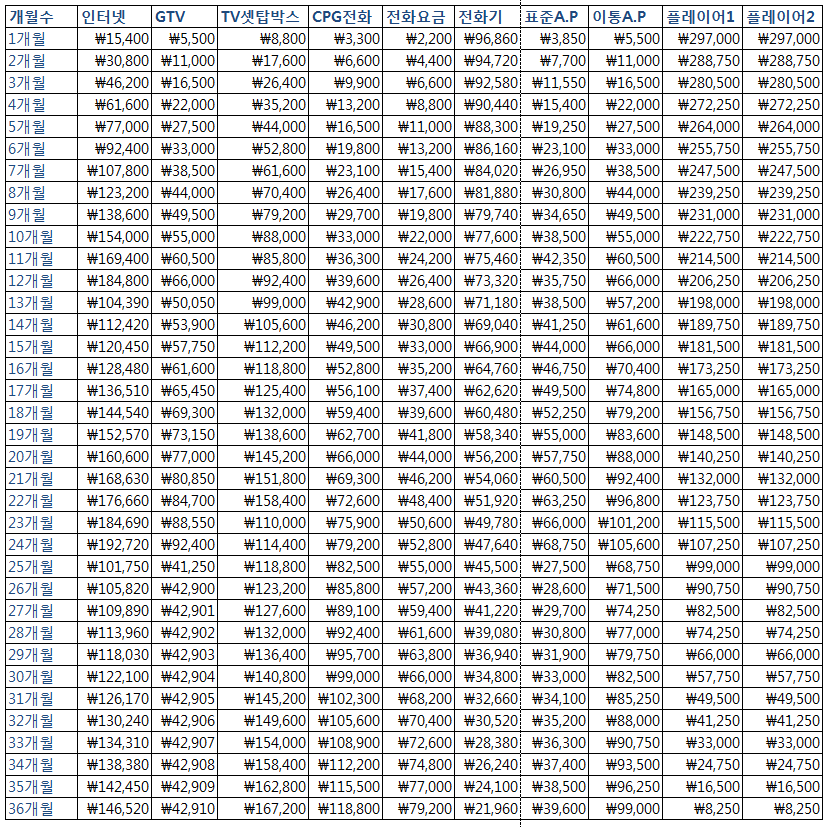
Task: Click the 18개월 row label
Action: point(42,413)
